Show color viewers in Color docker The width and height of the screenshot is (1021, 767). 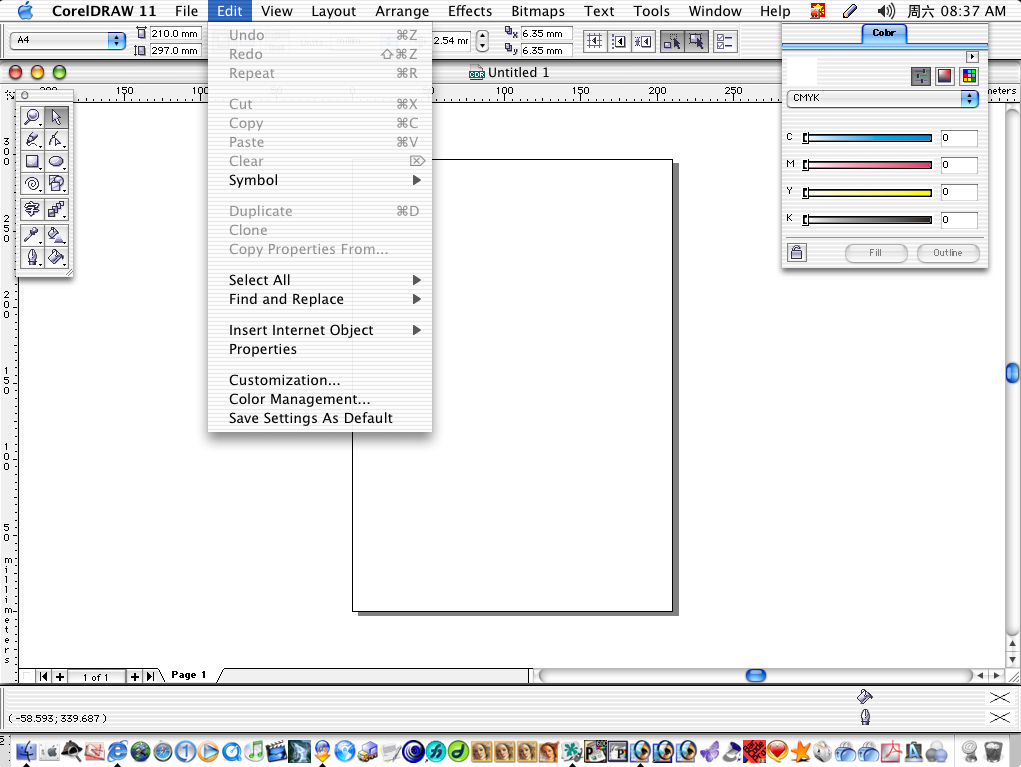(945, 76)
